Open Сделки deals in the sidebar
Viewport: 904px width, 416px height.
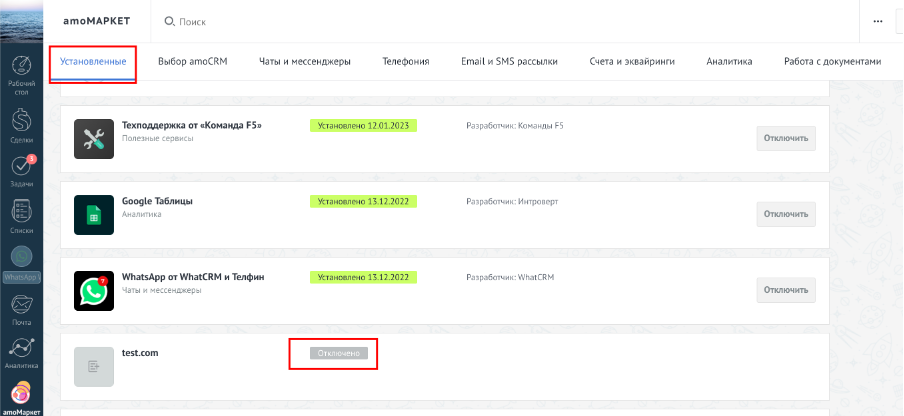(21, 125)
